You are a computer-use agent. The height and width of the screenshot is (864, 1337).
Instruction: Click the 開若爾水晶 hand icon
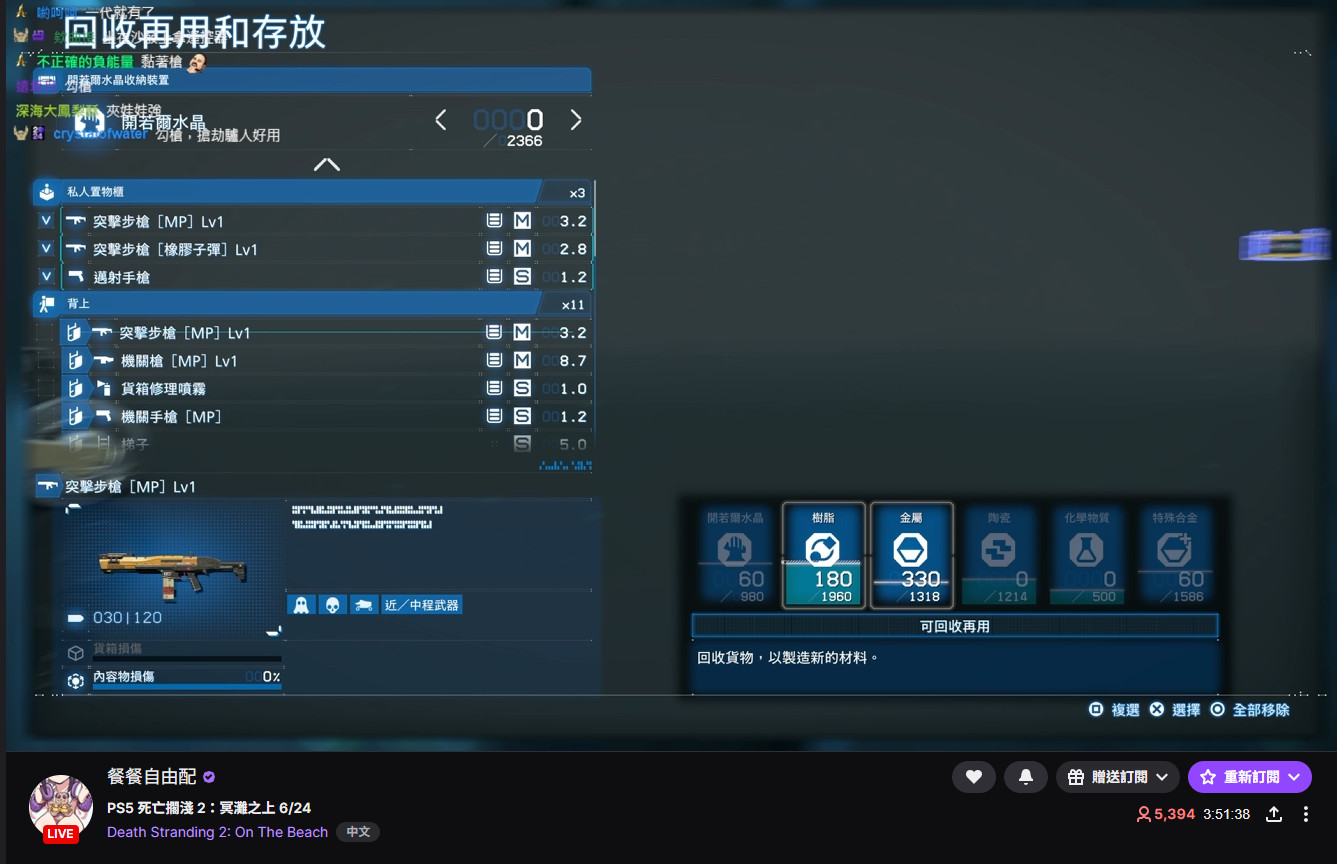click(90, 123)
